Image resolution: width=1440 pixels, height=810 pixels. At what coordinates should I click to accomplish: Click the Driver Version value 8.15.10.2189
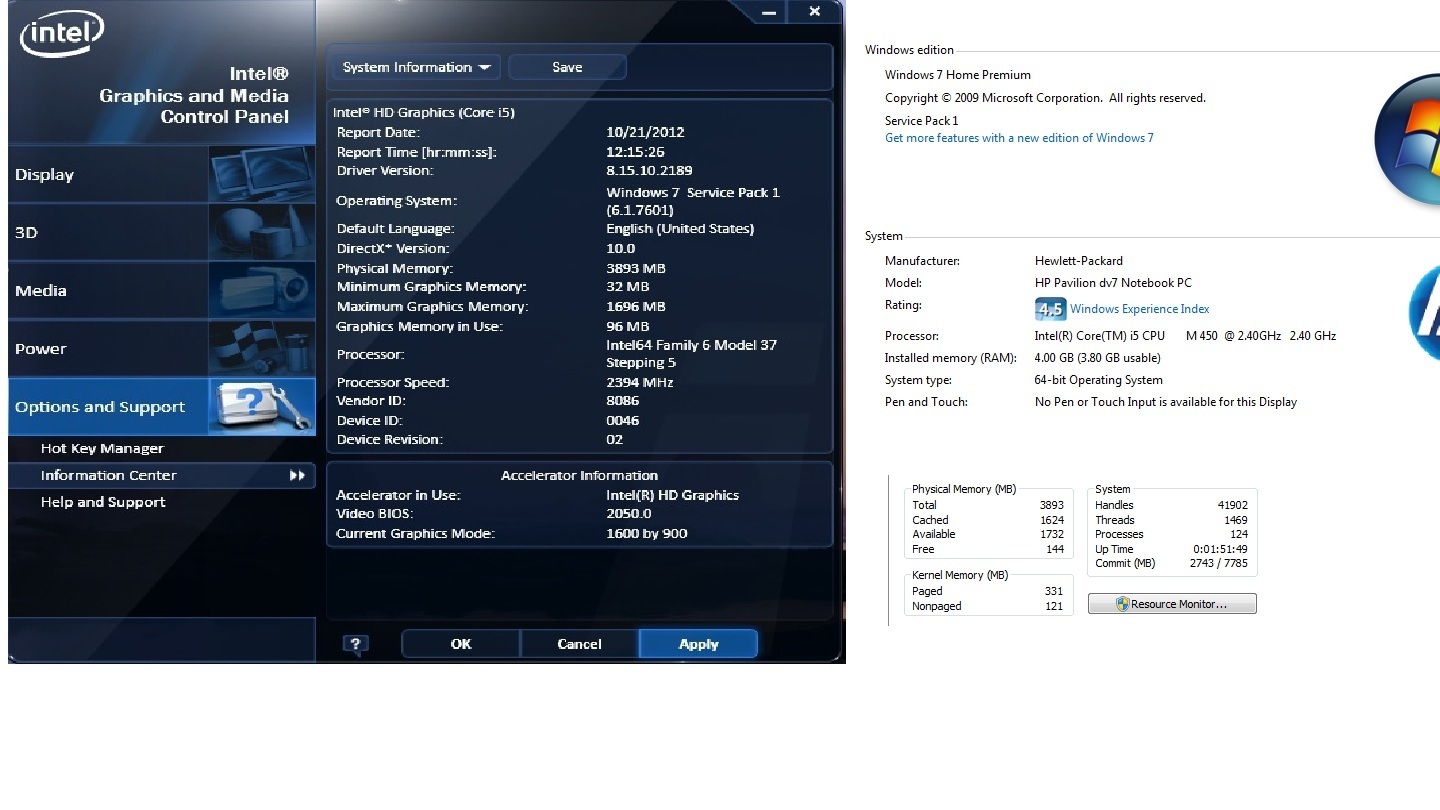click(649, 170)
